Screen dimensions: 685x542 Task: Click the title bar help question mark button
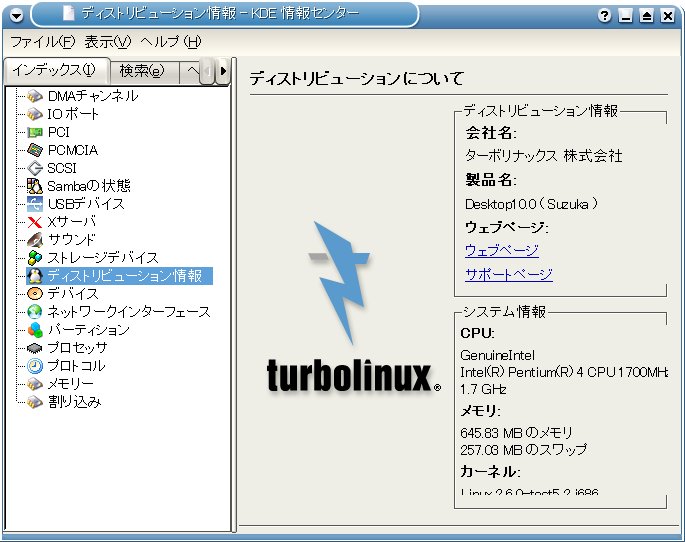click(605, 16)
